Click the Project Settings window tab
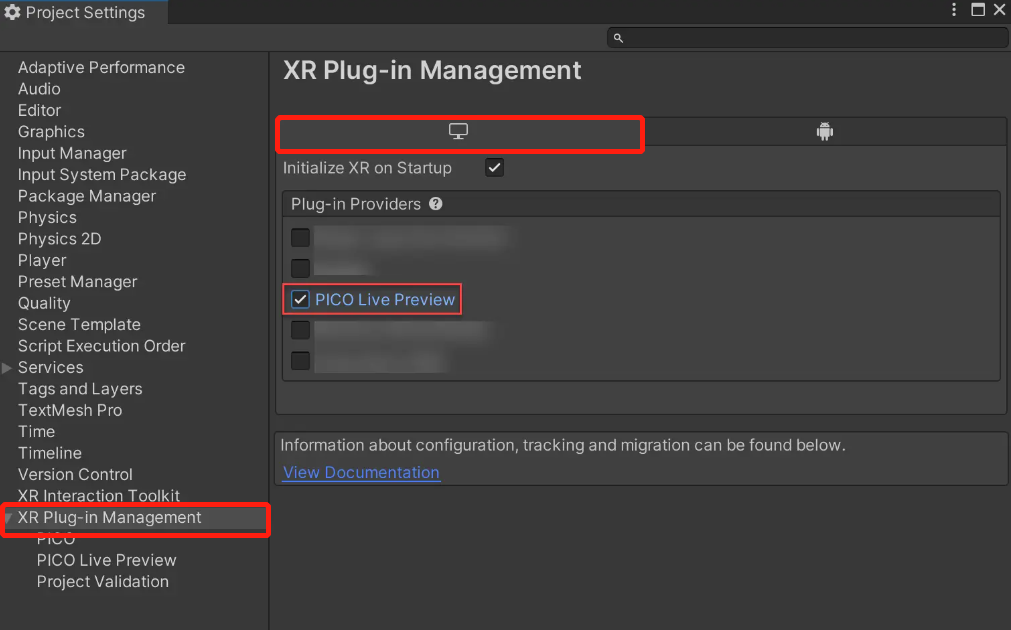1011x630 pixels. point(83,12)
